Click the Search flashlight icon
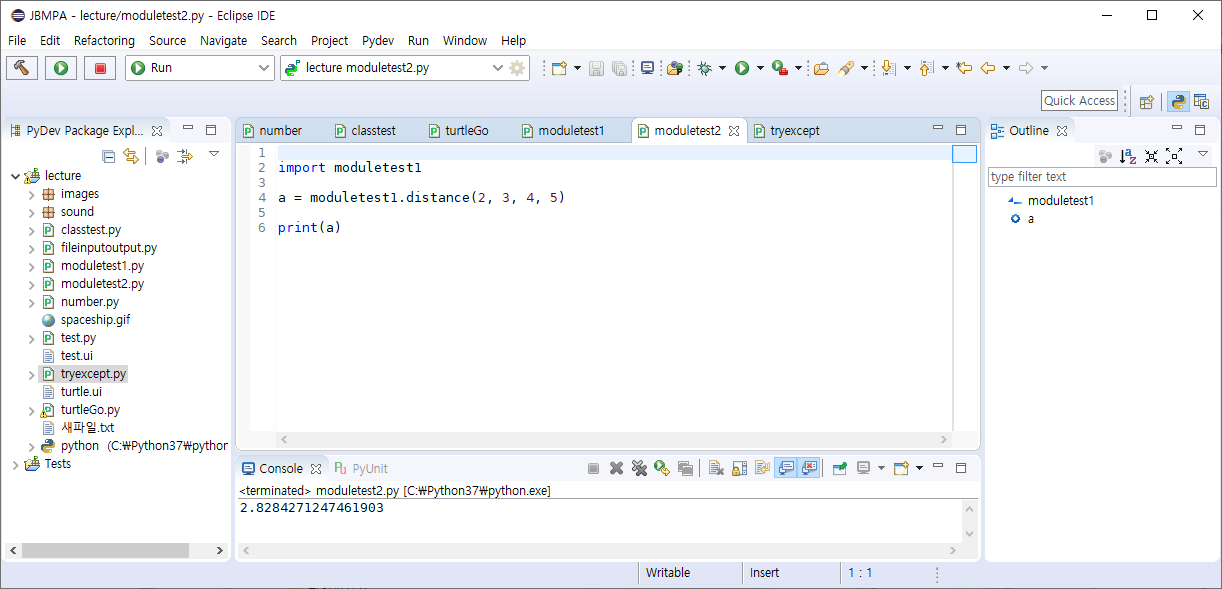1222x589 pixels. [x=846, y=68]
